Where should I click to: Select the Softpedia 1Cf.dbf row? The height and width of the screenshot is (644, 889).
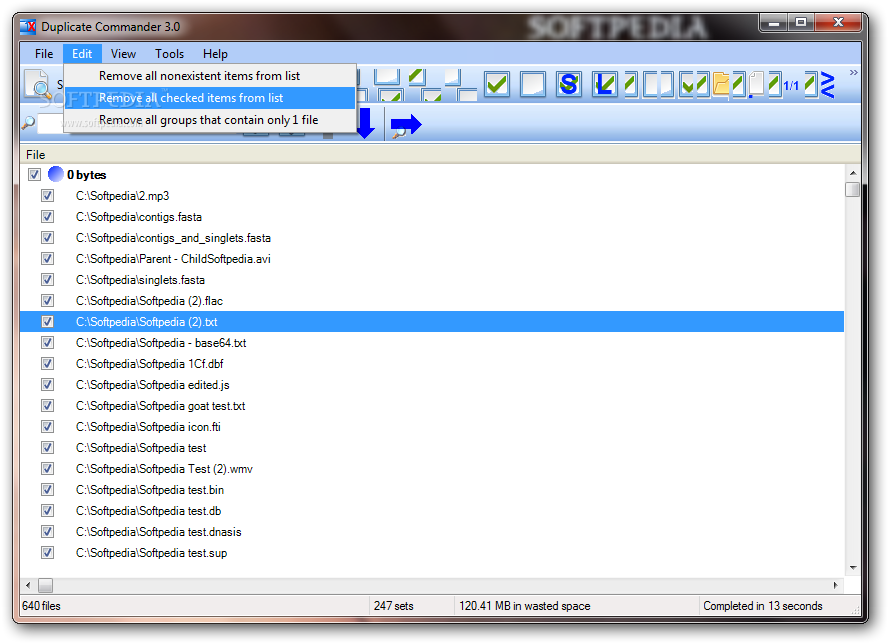coord(432,363)
